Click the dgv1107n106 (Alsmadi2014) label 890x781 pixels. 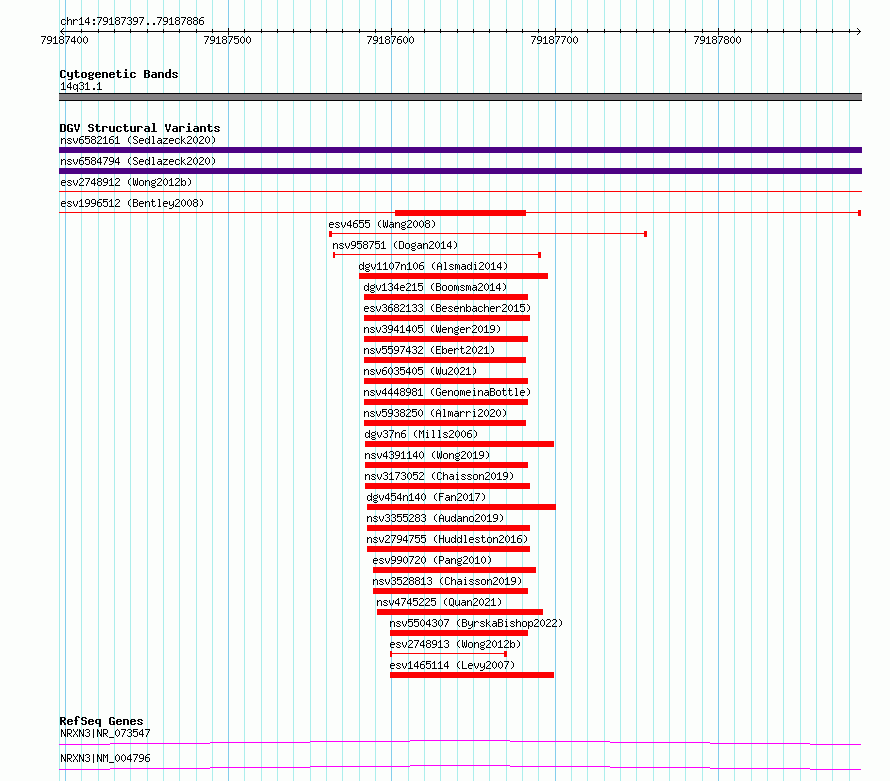pyautogui.click(x=433, y=266)
